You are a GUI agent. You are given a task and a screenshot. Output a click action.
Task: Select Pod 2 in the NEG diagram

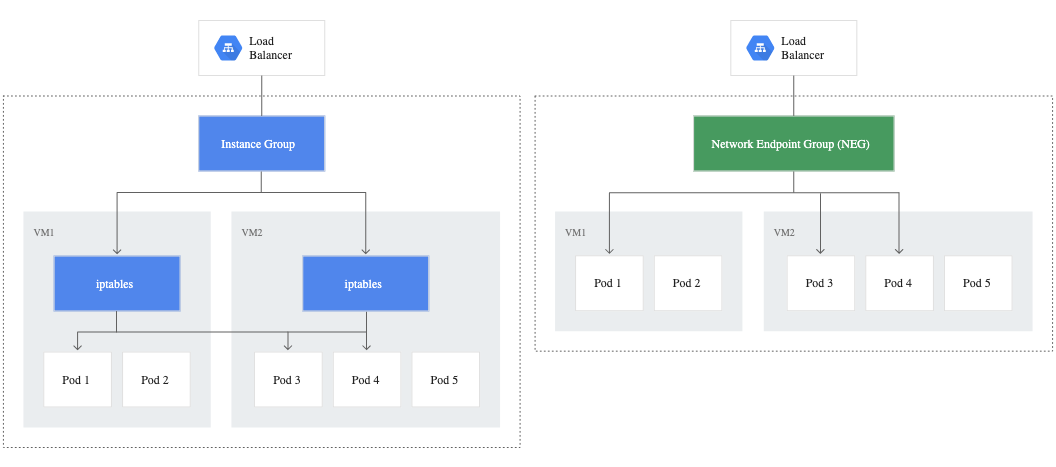(x=688, y=283)
